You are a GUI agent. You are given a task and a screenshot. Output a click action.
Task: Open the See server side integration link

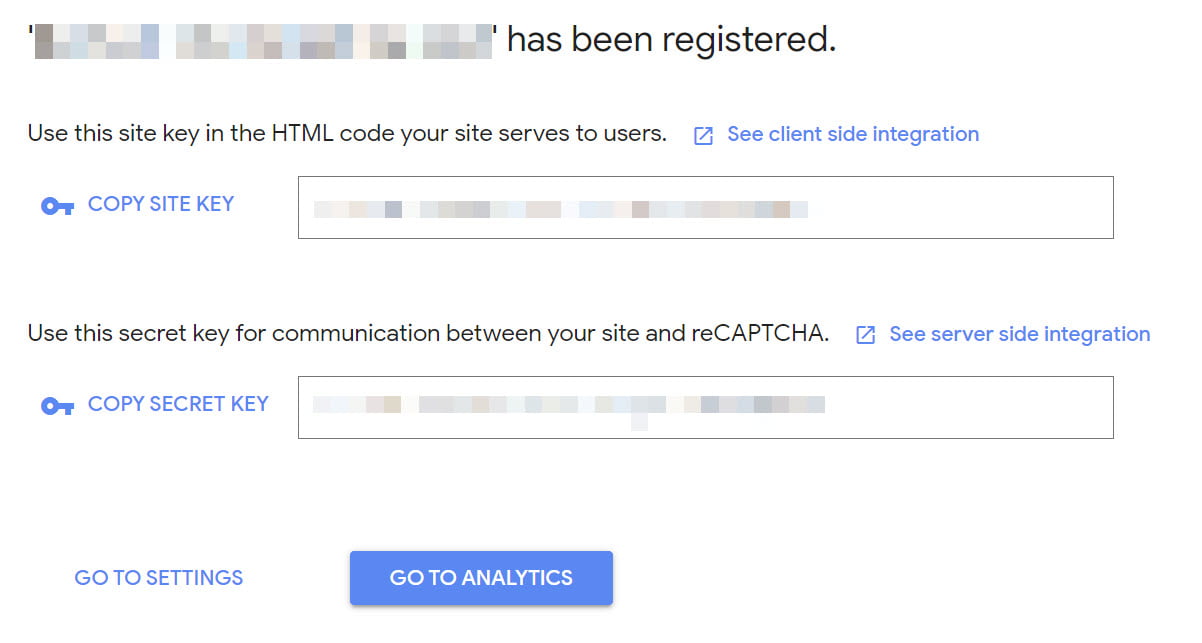click(x=1019, y=334)
